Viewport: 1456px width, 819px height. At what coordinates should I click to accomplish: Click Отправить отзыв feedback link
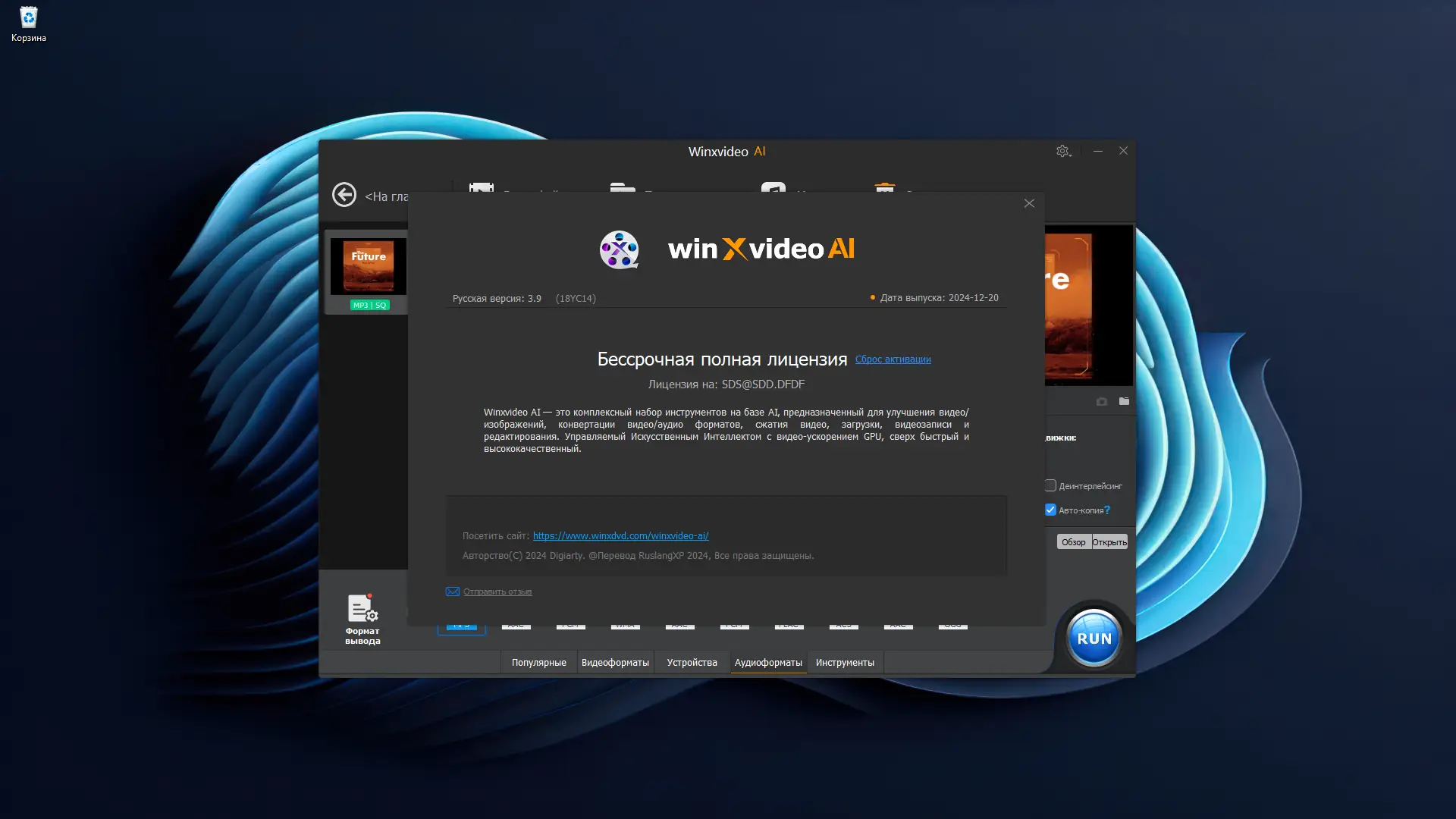coord(497,591)
